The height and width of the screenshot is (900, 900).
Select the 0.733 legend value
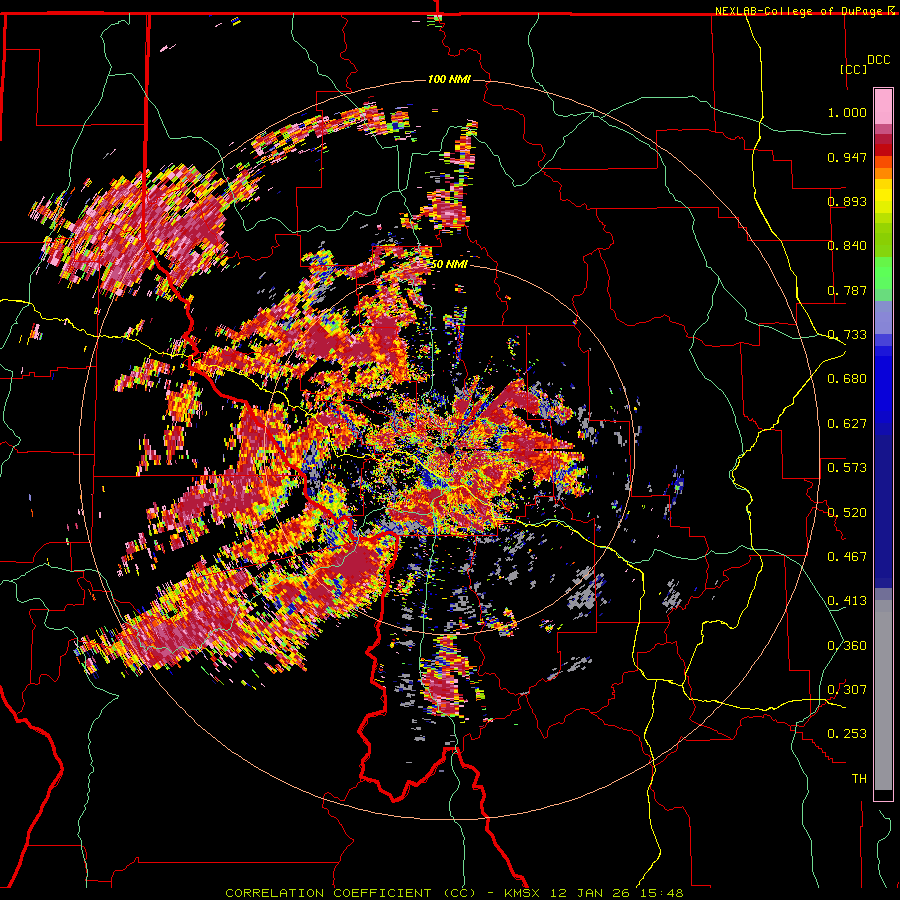(847, 335)
